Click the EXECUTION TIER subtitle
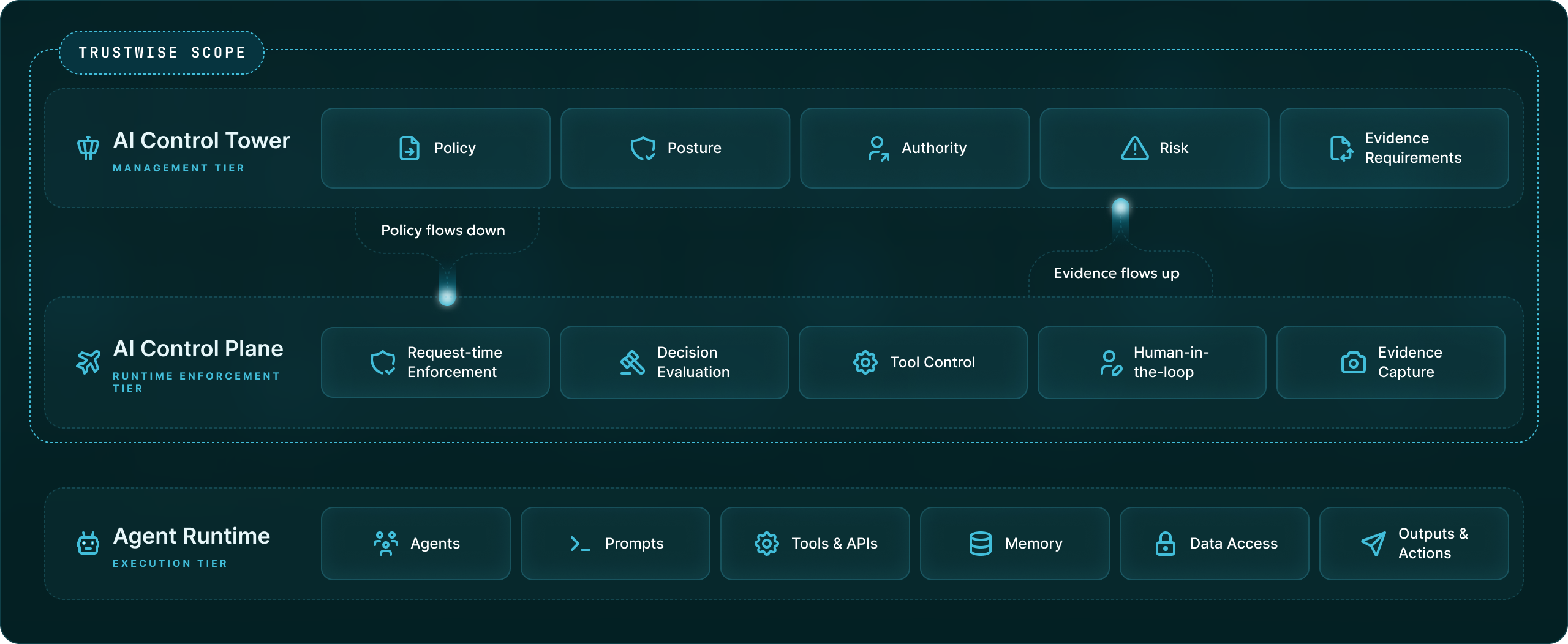The height and width of the screenshot is (644, 1568). coord(170,563)
